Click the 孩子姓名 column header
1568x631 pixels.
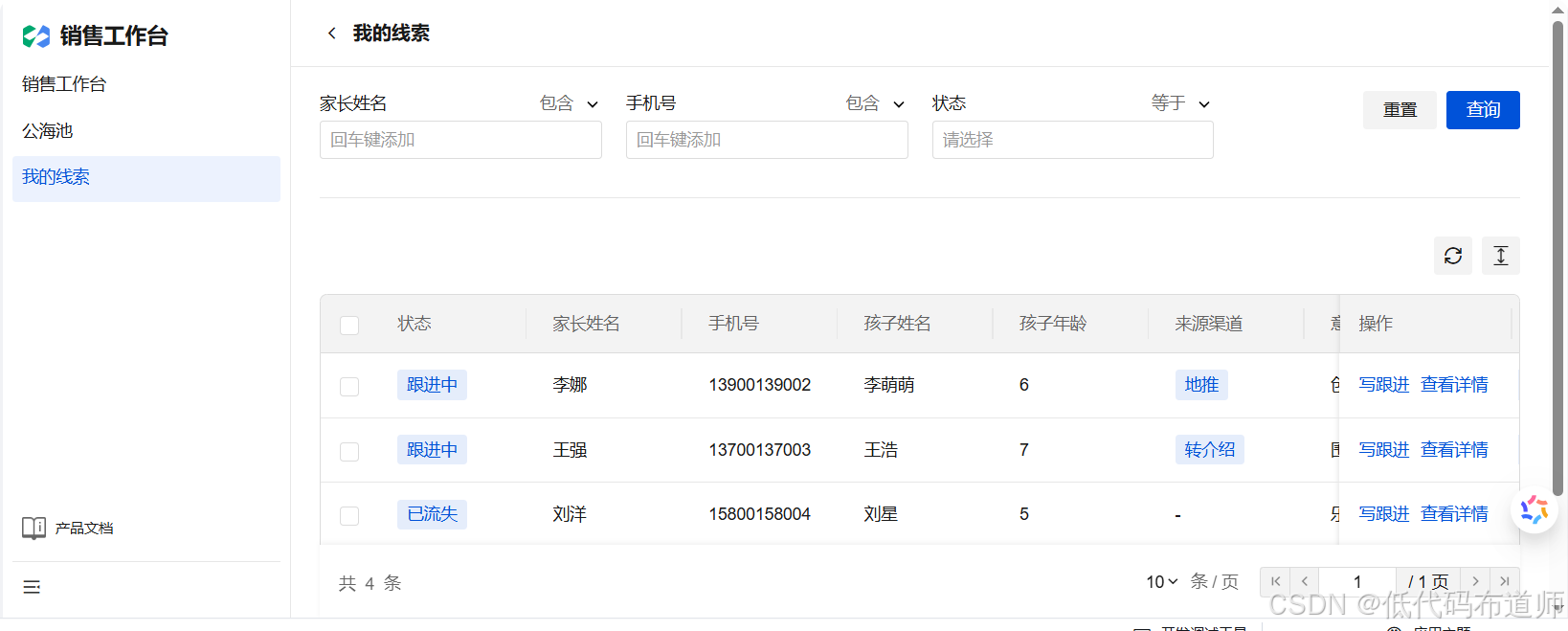(897, 324)
